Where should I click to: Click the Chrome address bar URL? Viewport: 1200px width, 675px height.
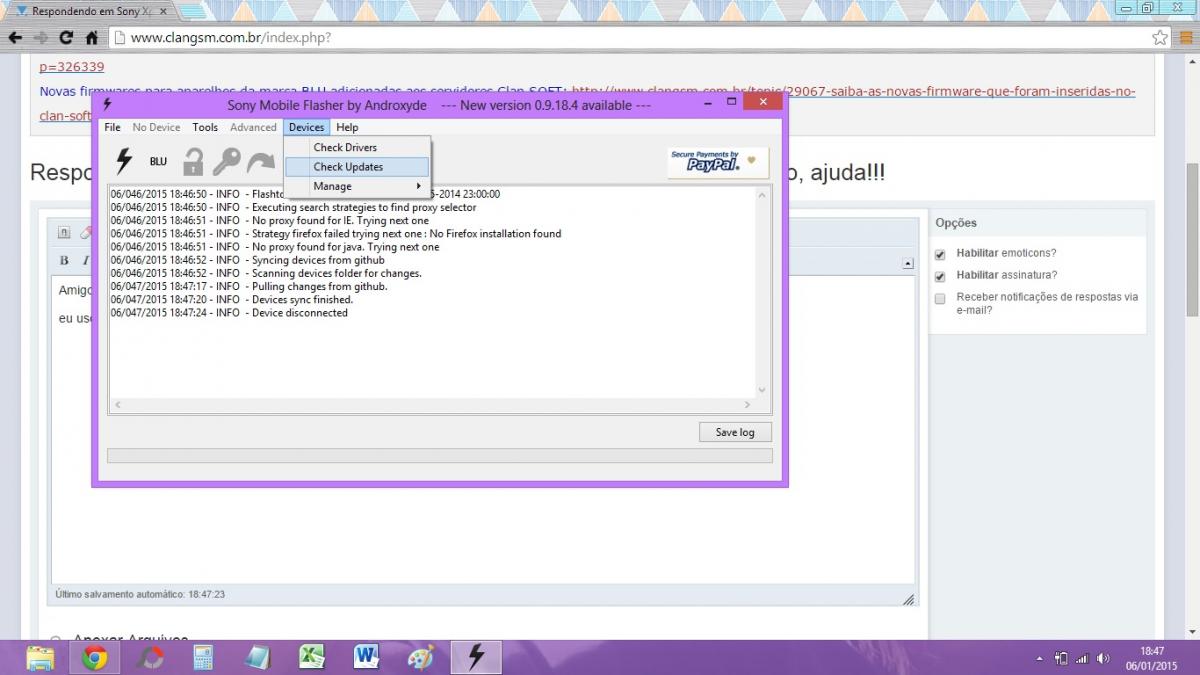click(x=231, y=38)
